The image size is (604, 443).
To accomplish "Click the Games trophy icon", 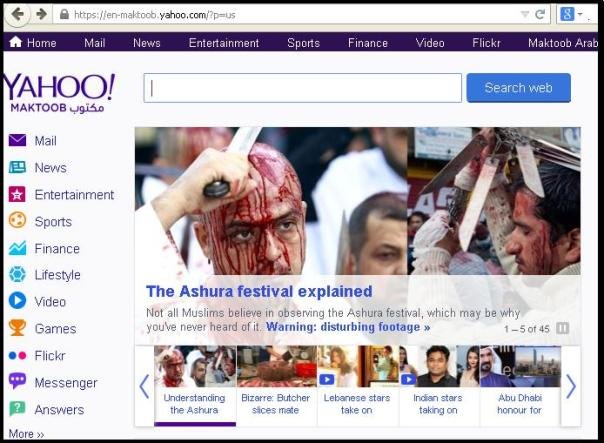I will [17, 328].
